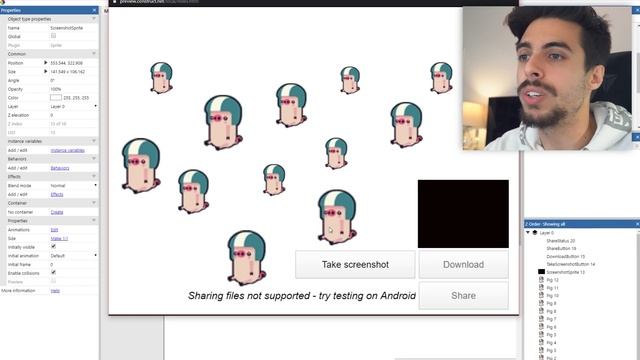Click the Layer 0 layer icon
This screenshot has height=360, width=640.
[535, 233]
